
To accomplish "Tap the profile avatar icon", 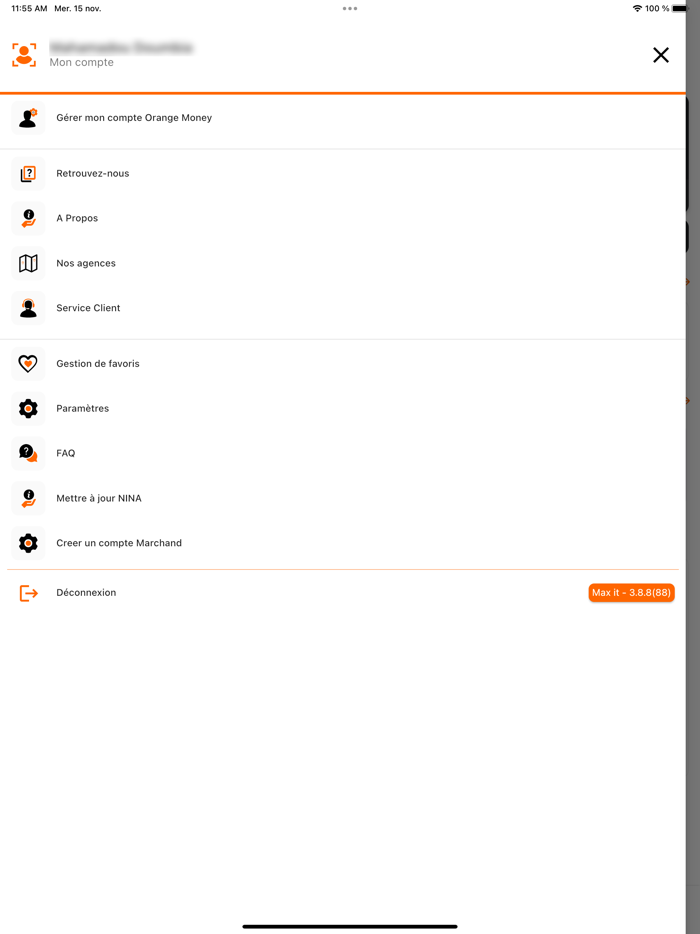I will coord(26,54).
